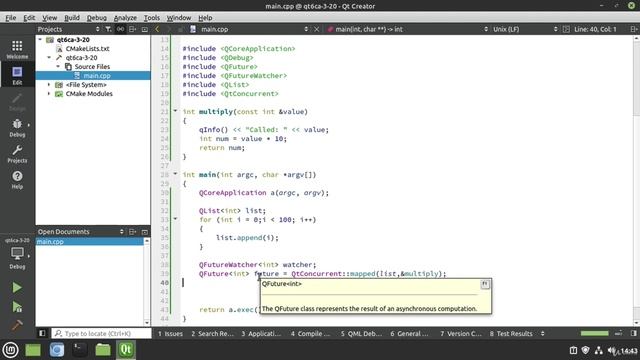Image resolution: width=640 pixels, height=360 pixels.
Task: Go back in navigation history
Action: tap(157, 29)
